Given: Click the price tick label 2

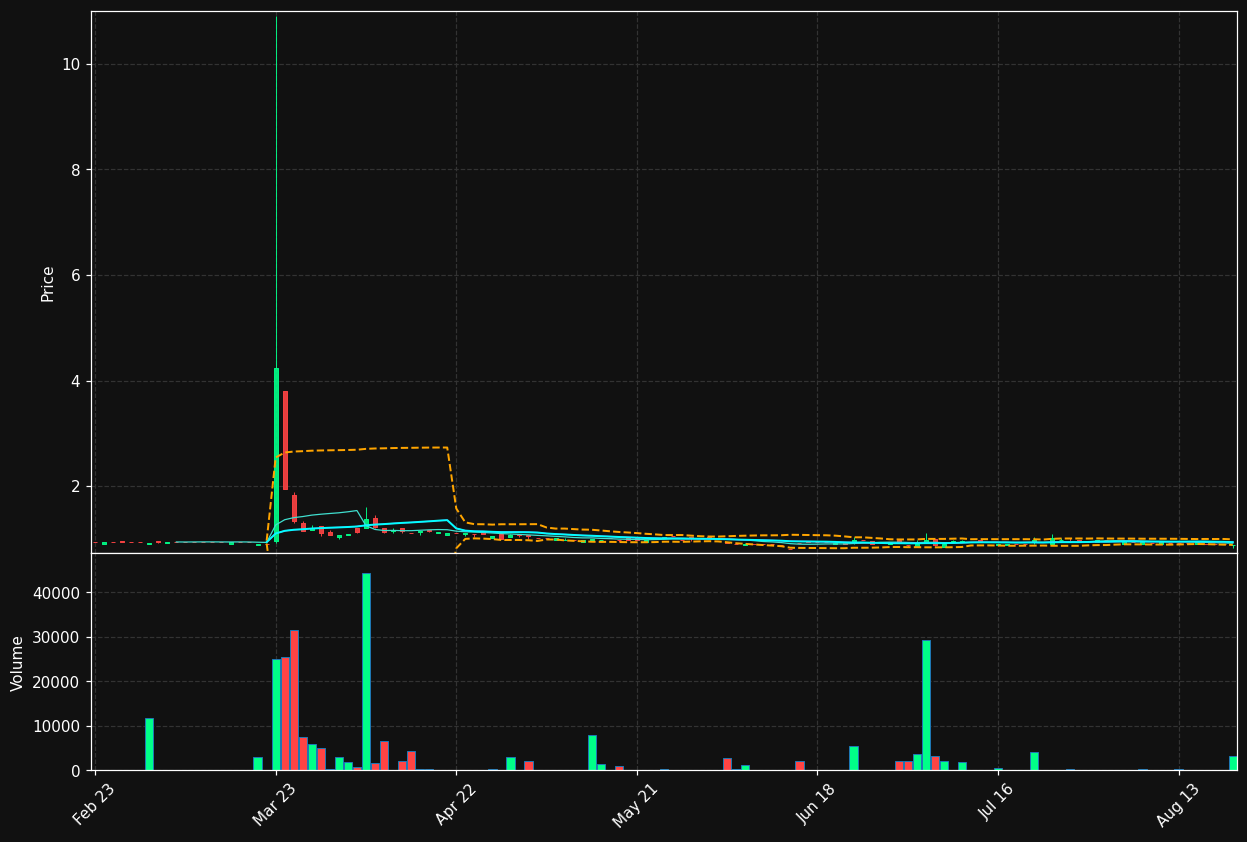Looking at the screenshot, I should [x=76, y=486].
